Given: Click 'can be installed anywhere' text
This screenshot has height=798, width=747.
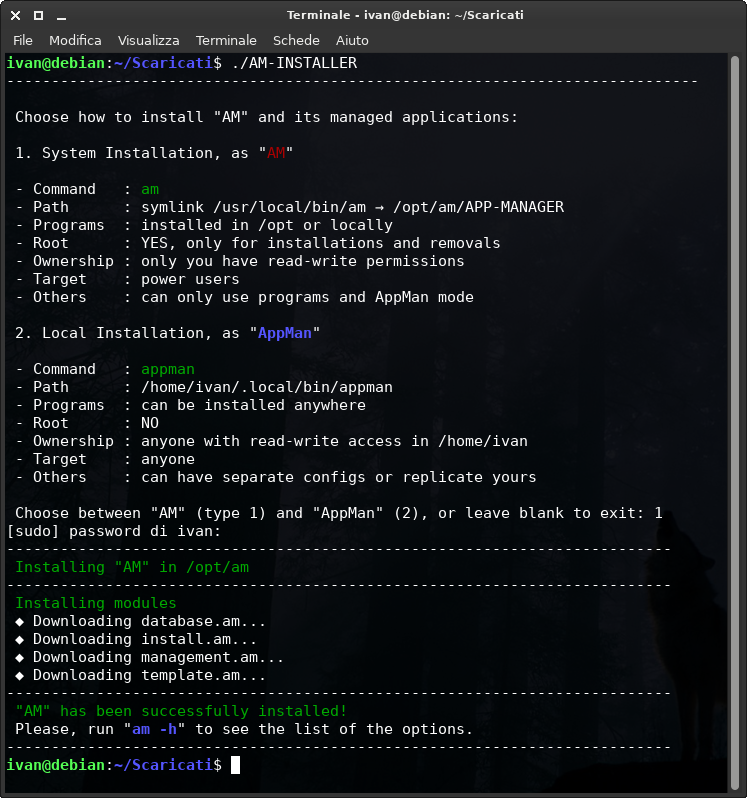Looking at the screenshot, I should 253,405.
